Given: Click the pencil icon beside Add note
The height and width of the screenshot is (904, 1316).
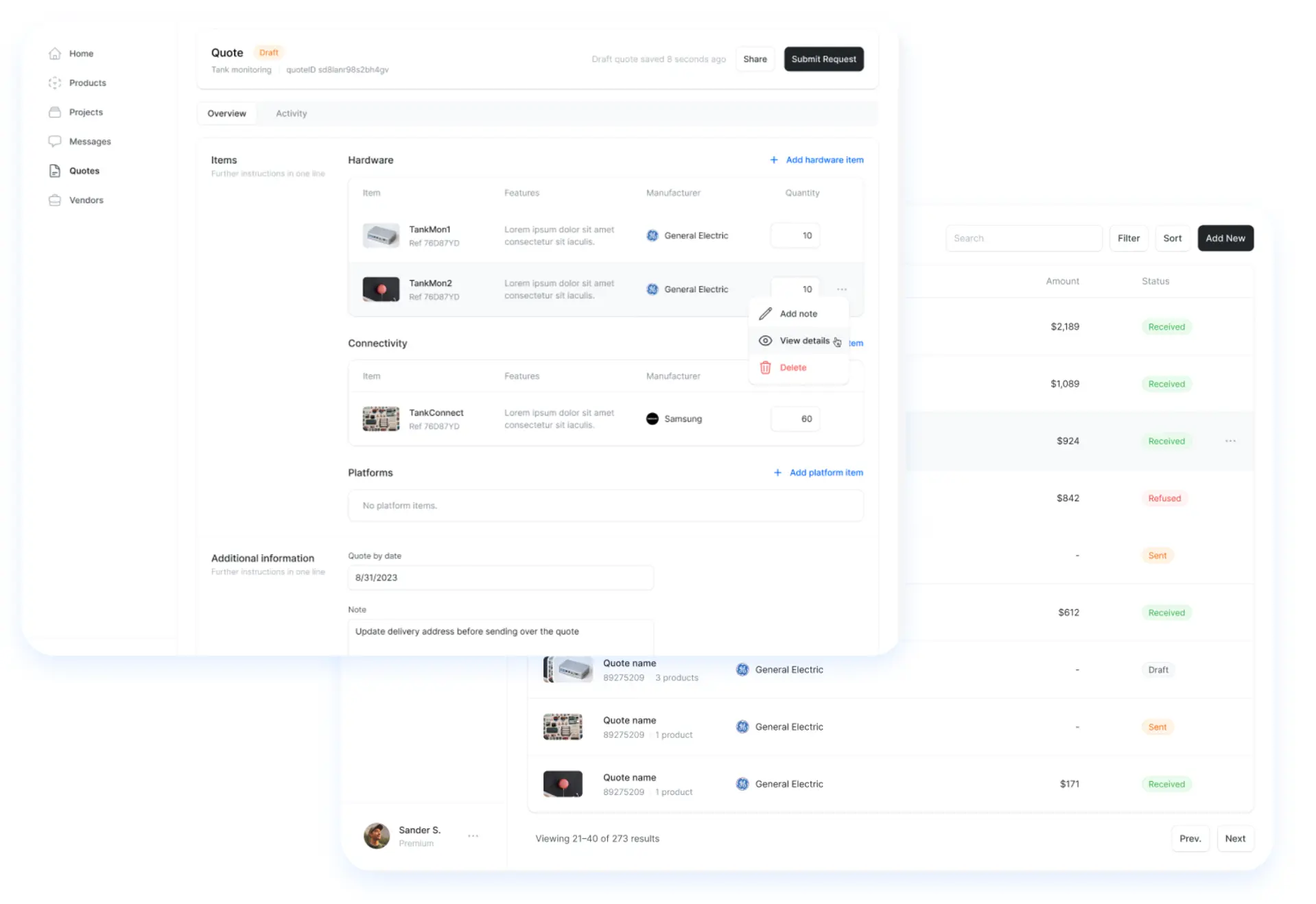Looking at the screenshot, I should pos(765,314).
